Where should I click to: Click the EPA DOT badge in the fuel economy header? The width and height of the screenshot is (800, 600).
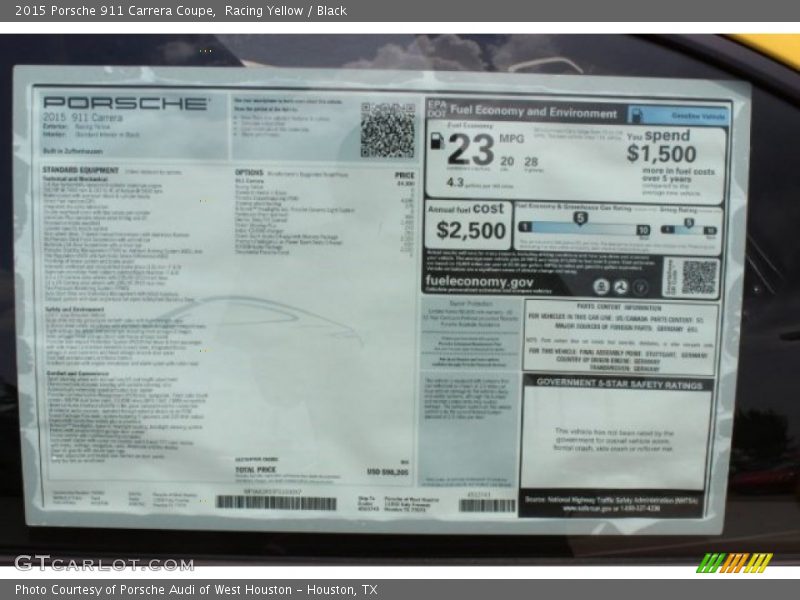pos(437,109)
